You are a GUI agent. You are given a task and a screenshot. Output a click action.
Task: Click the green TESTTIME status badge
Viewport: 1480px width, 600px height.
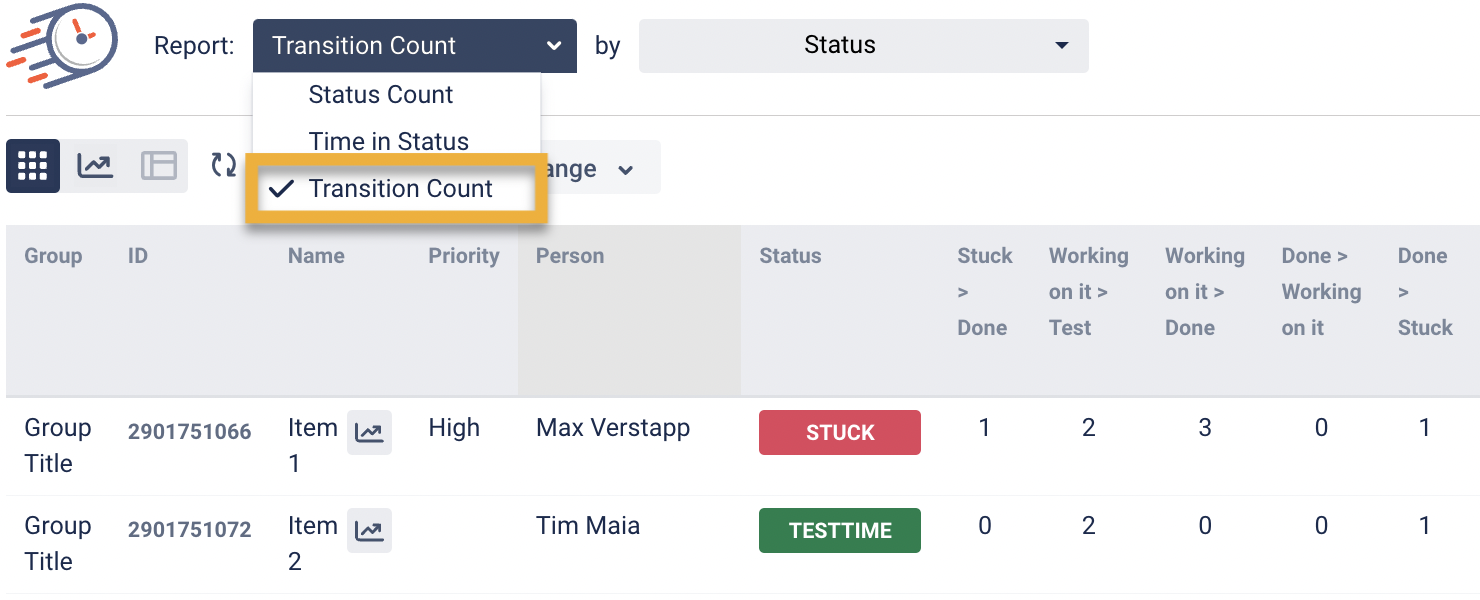(x=839, y=531)
